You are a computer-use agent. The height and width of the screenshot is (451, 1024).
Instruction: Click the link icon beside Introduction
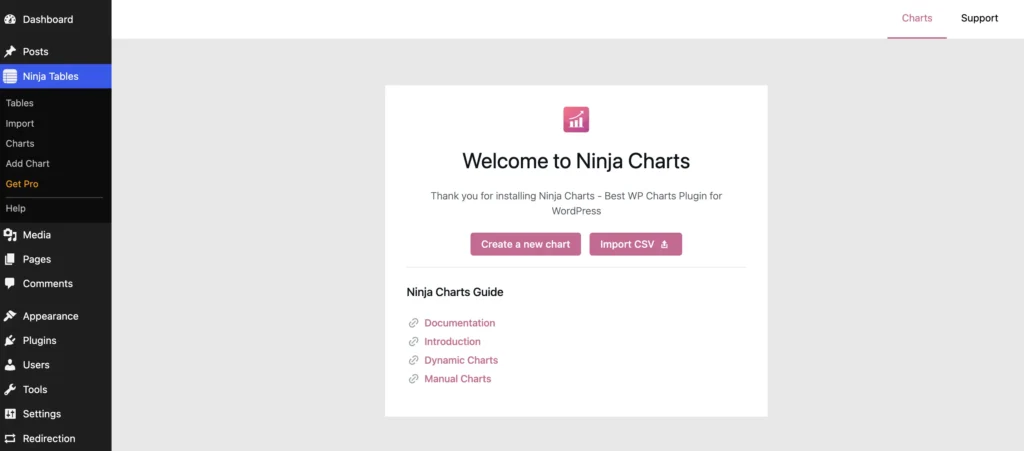click(413, 341)
